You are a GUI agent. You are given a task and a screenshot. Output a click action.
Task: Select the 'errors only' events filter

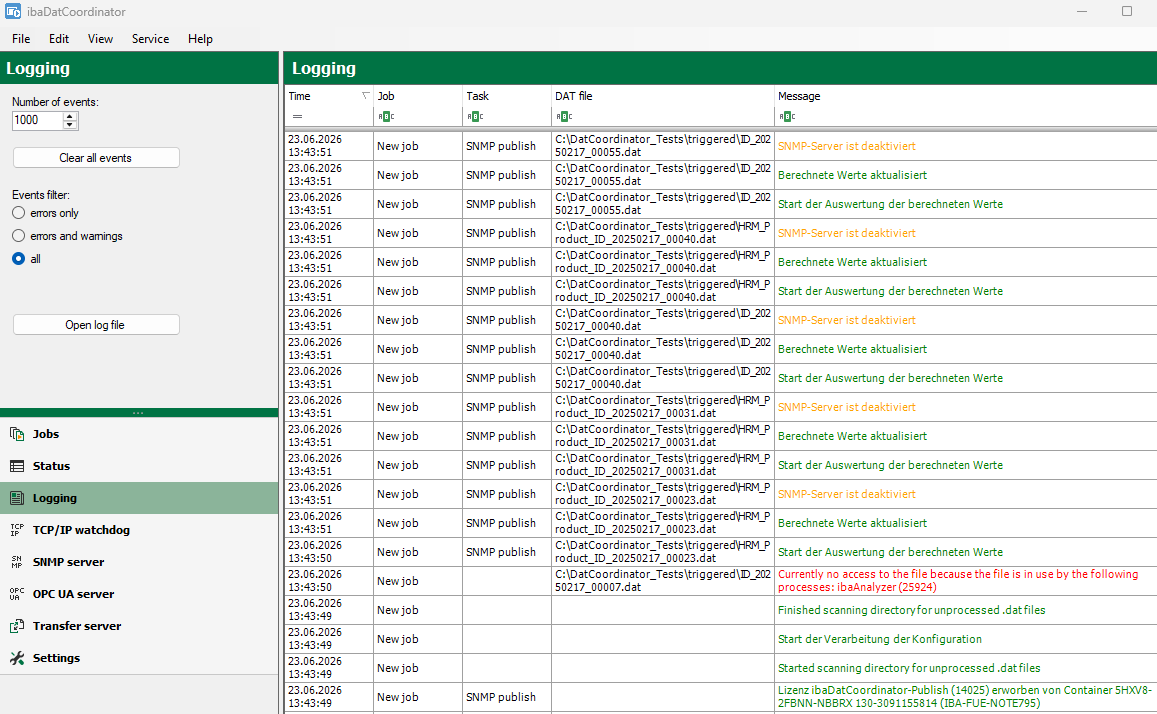pos(18,212)
